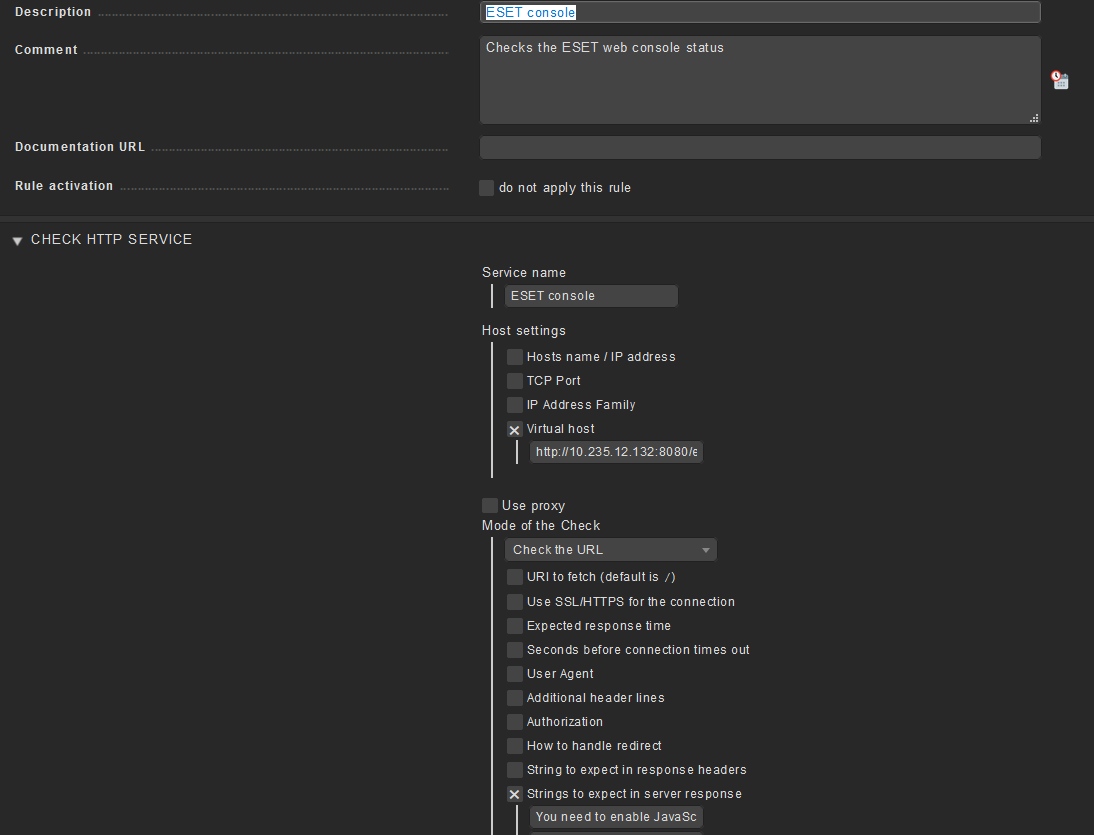Click the clock icon beside Comment field
The width and height of the screenshot is (1094, 835).
(x=1060, y=80)
